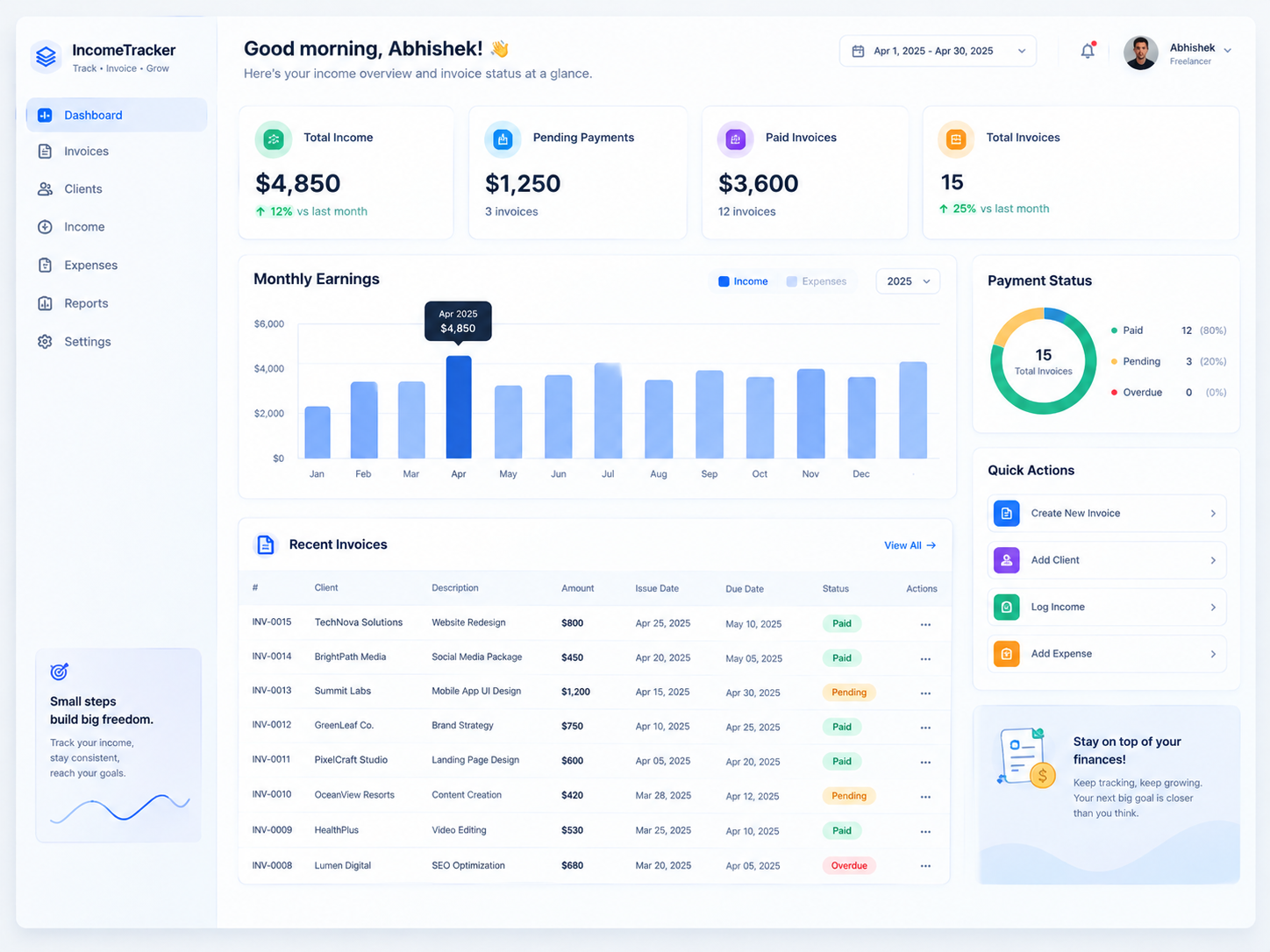Viewport: 1270px width, 952px height.
Task: Expand the Abhishek profile menu chevron
Action: coord(1227,51)
